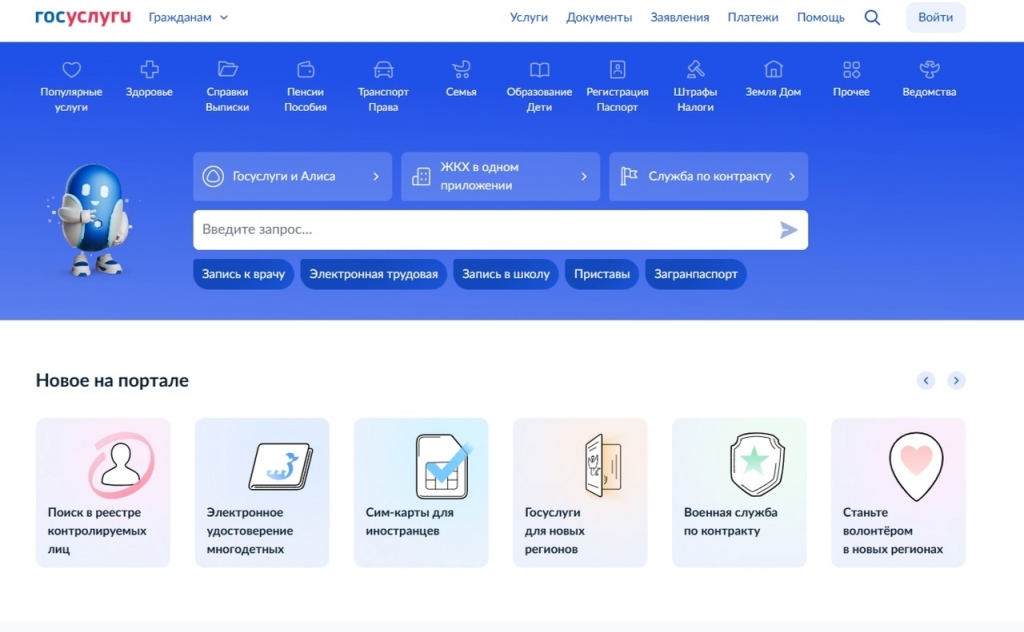Click the shield star icon on Военная служба card
This screenshot has height=632, width=1024.
(757, 464)
